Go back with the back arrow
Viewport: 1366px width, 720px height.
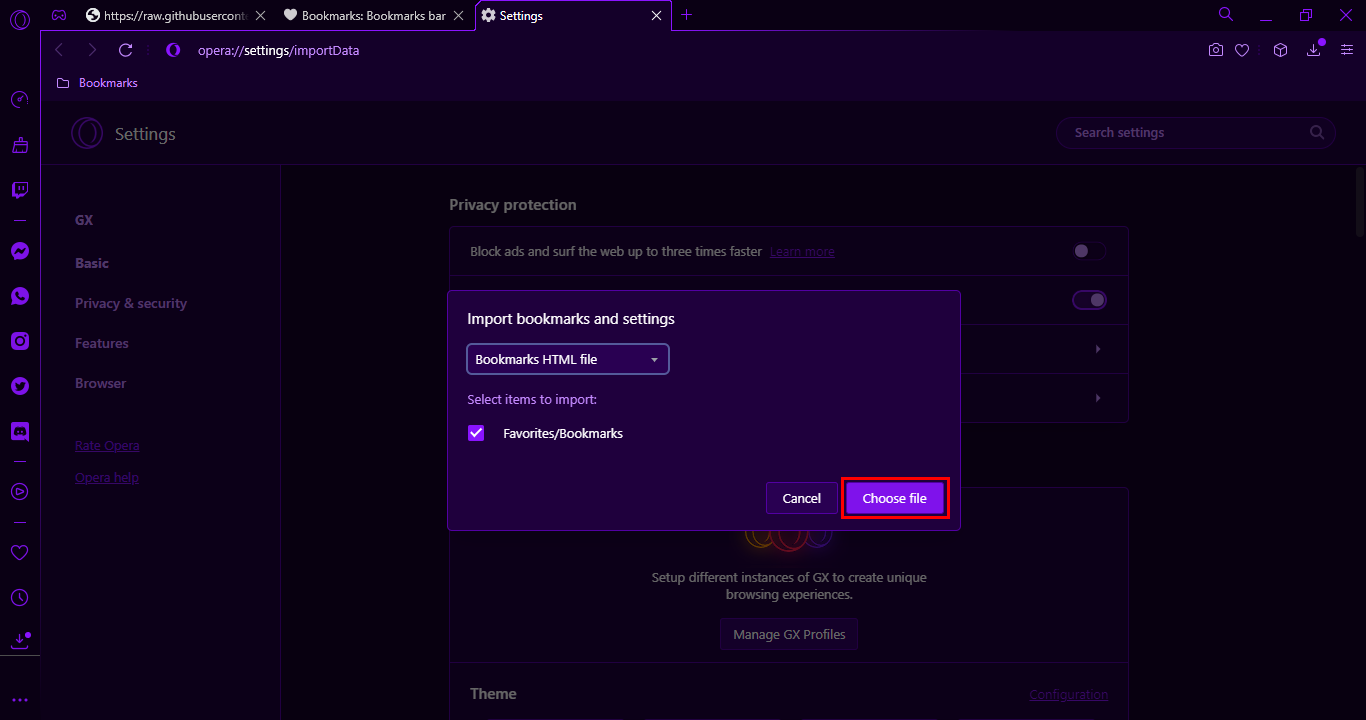click(59, 50)
